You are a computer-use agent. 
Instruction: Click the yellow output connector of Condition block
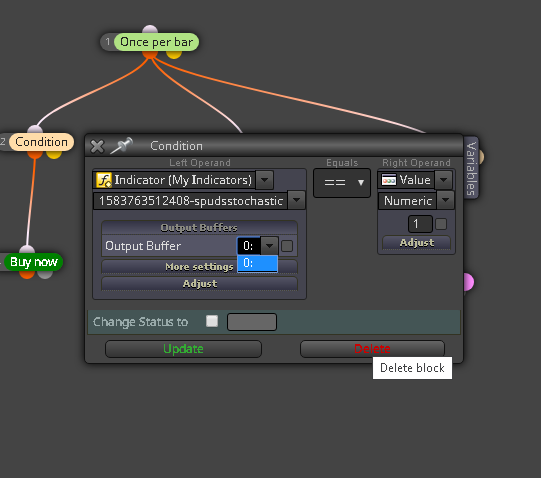click(54, 154)
